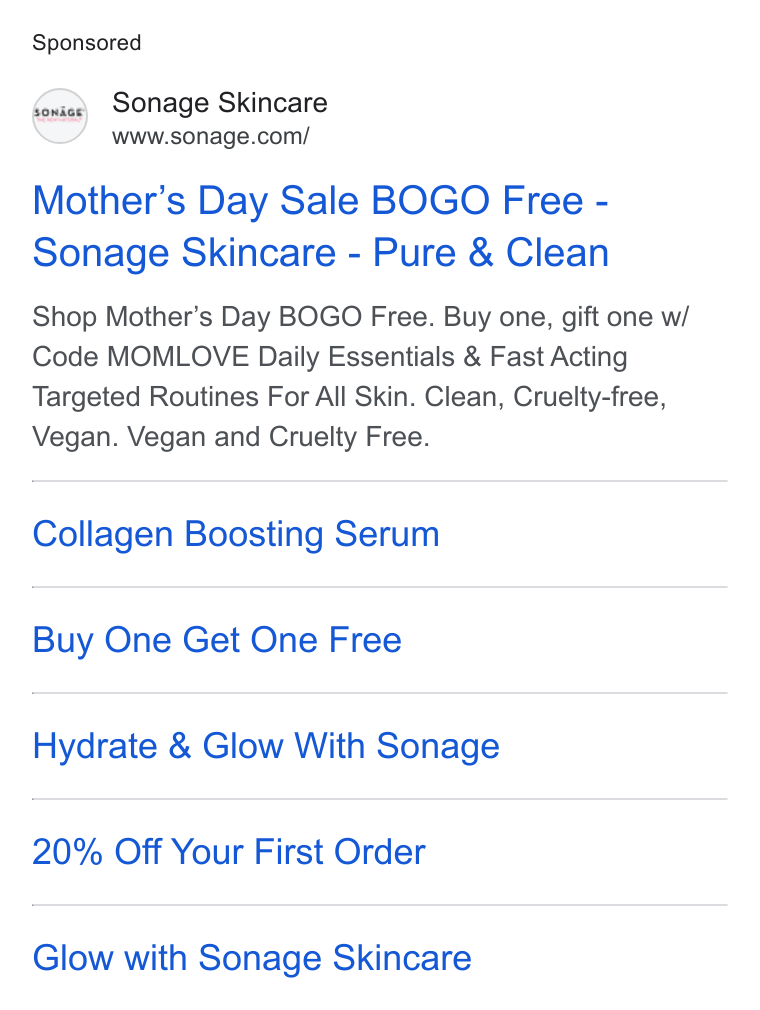Click the Sonage circular logo icon
The image size is (760, 1010).
pos(60,116)
